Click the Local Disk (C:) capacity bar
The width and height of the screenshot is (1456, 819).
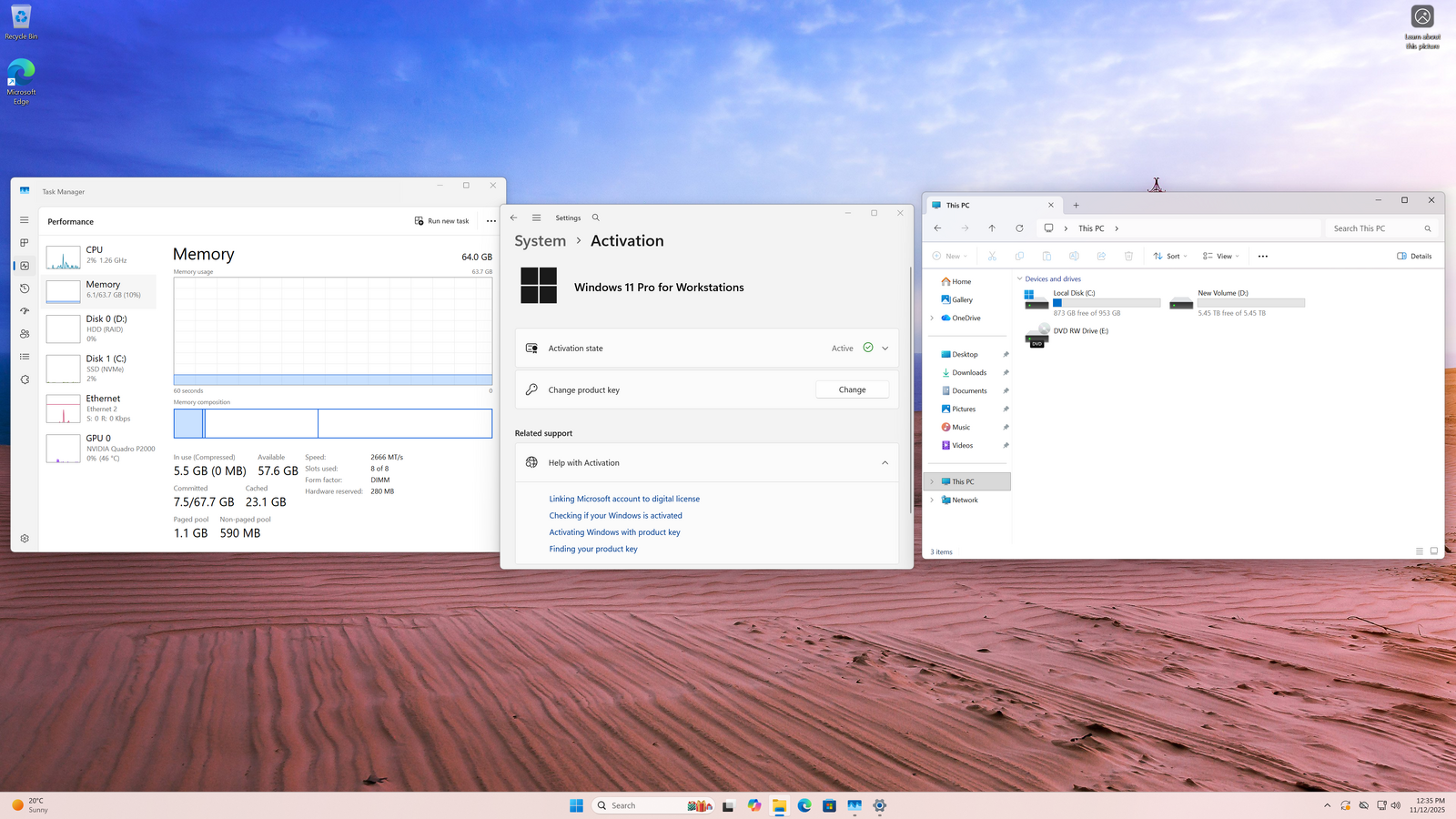[1107, 303]
